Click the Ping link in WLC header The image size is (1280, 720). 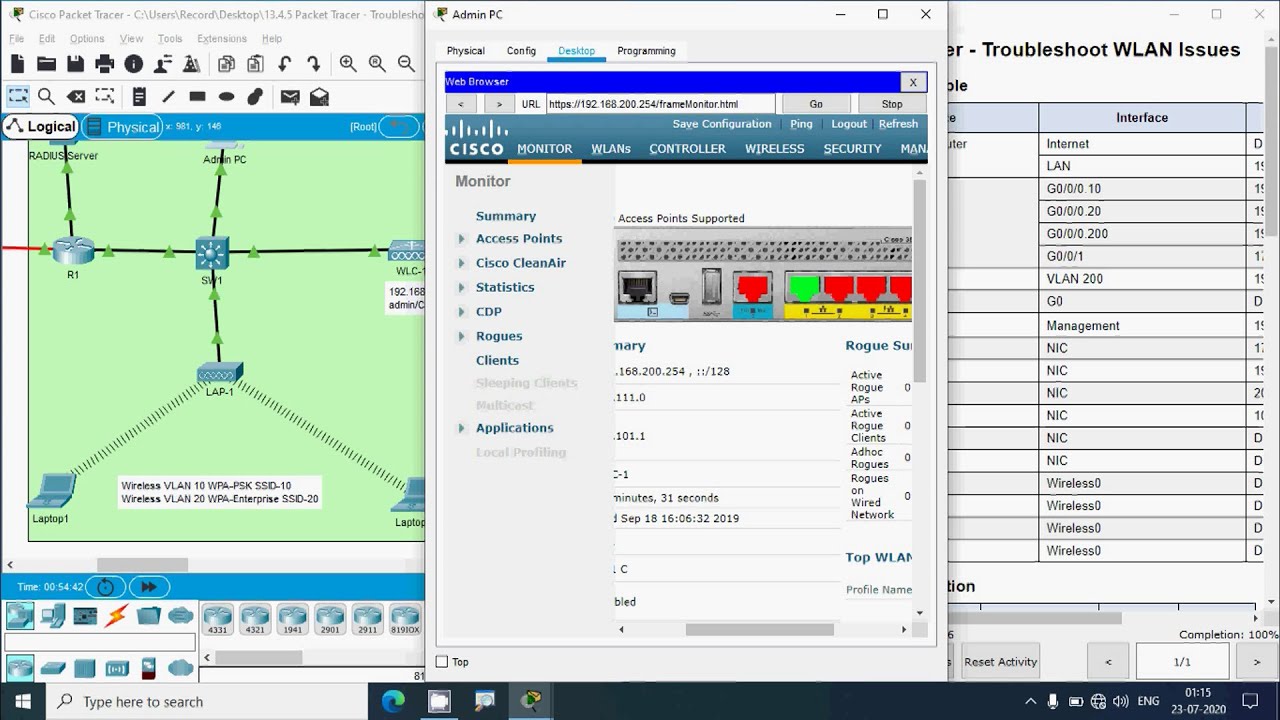tap(801, 124)
